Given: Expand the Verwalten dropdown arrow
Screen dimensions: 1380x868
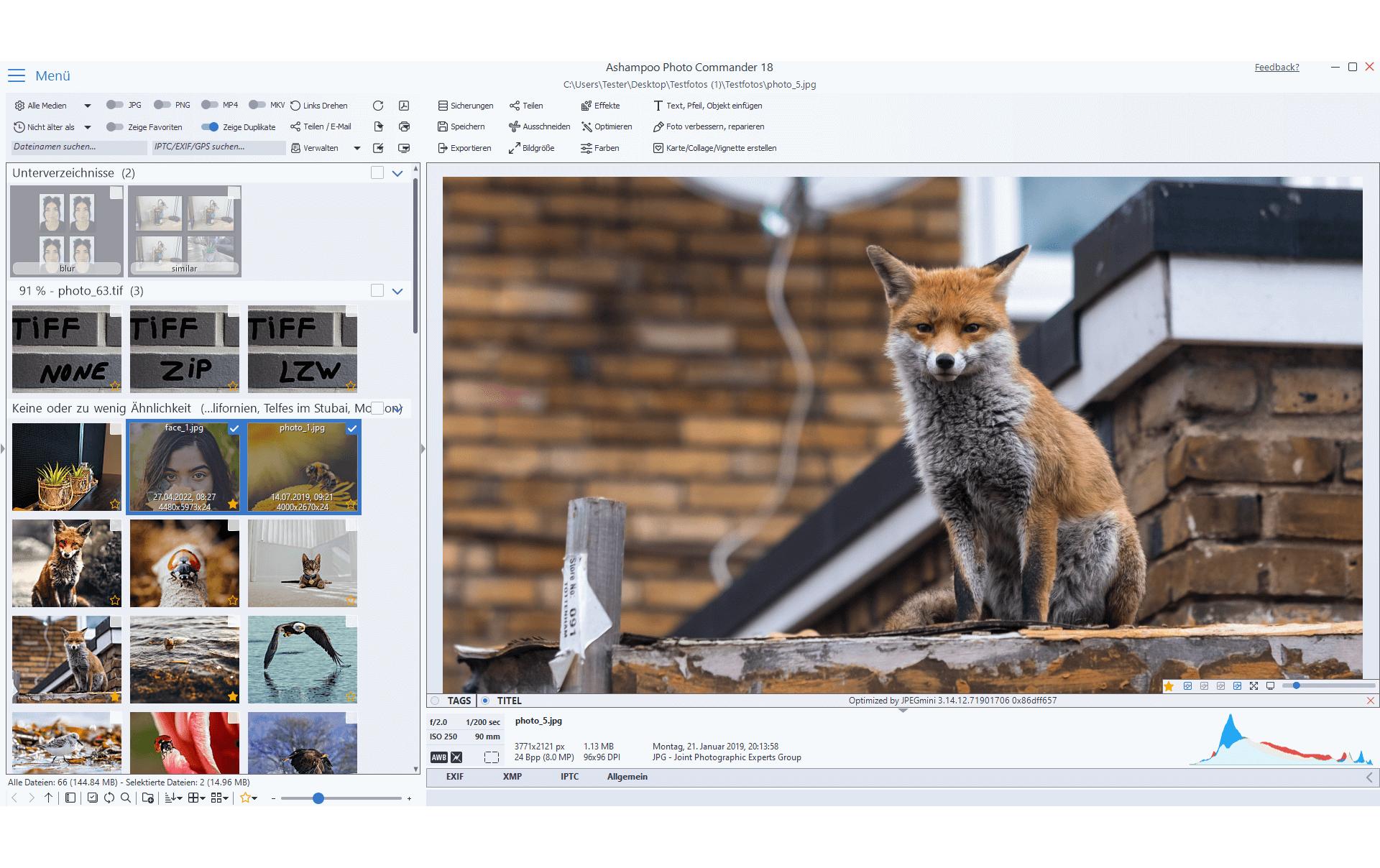Looking at the screenshot, I should click(x=356, y=148).
